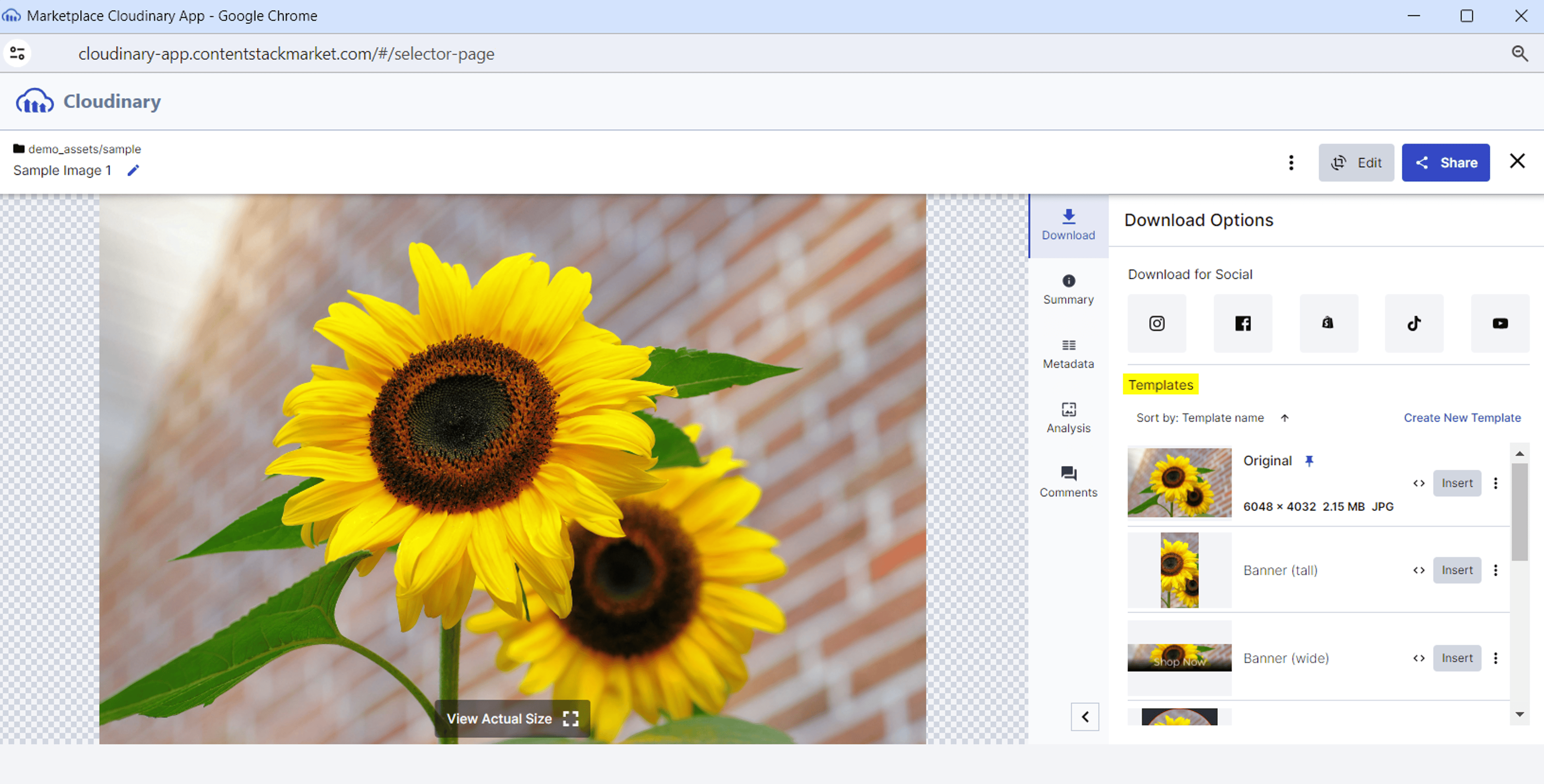
Task: Click the pin icon next to Original
Action: [x=1309, y=461]
